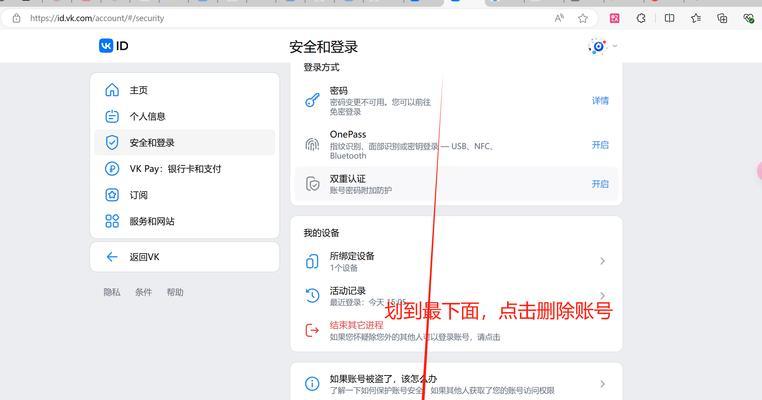This screenshot has height=400, width=762.
Task: Open the 隐私 footer link
Action: point(112,292)
